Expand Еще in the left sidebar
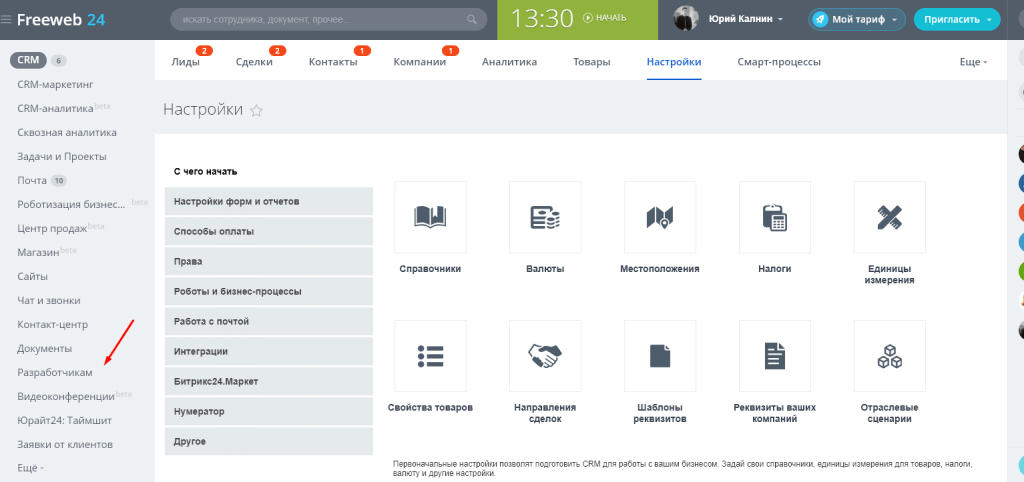 [x=30, y=468]
